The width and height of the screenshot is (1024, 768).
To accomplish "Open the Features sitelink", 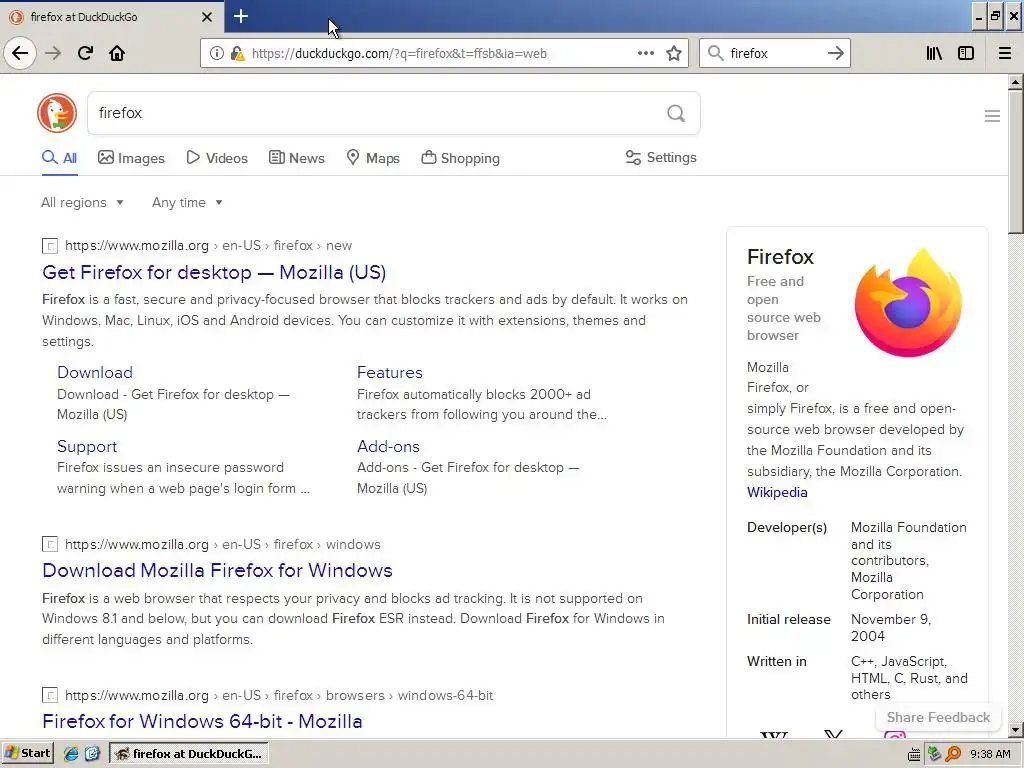I will click(390, 372).
